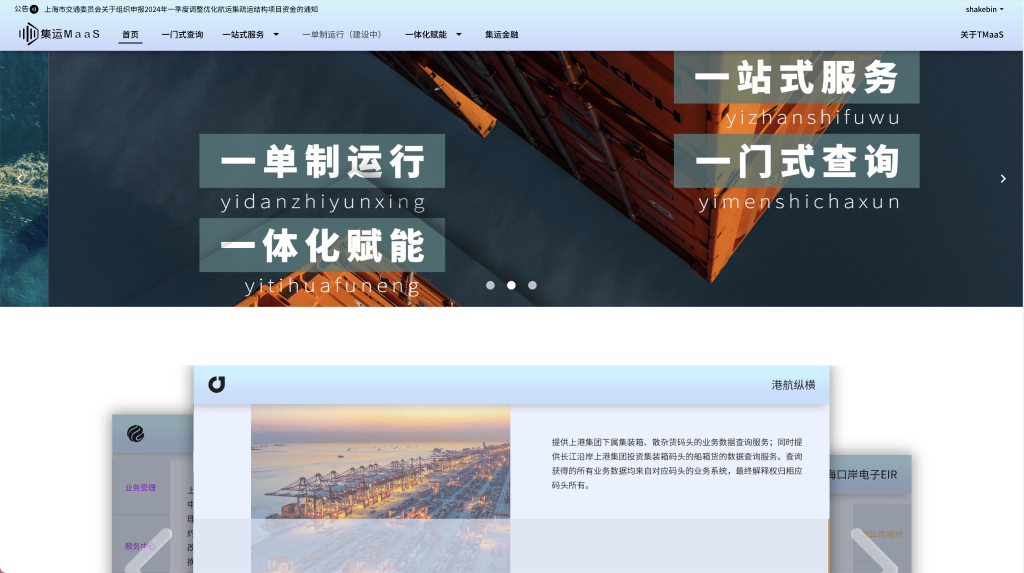
Task: Select the first carousel indicator dot
Action: click(x=490, y=285)
